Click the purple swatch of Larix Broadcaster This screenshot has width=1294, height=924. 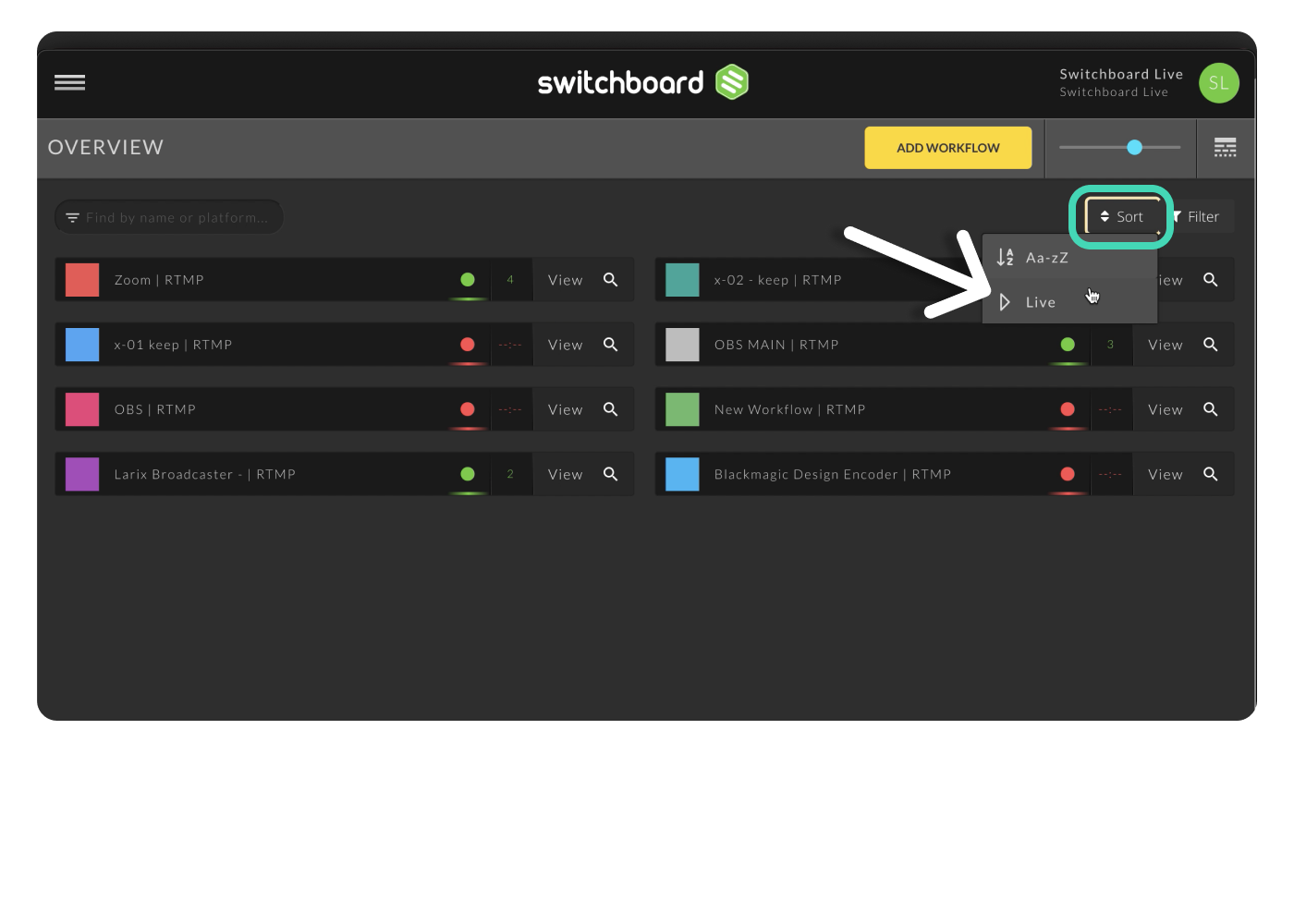pyautogui.click(x=82, y=474)
